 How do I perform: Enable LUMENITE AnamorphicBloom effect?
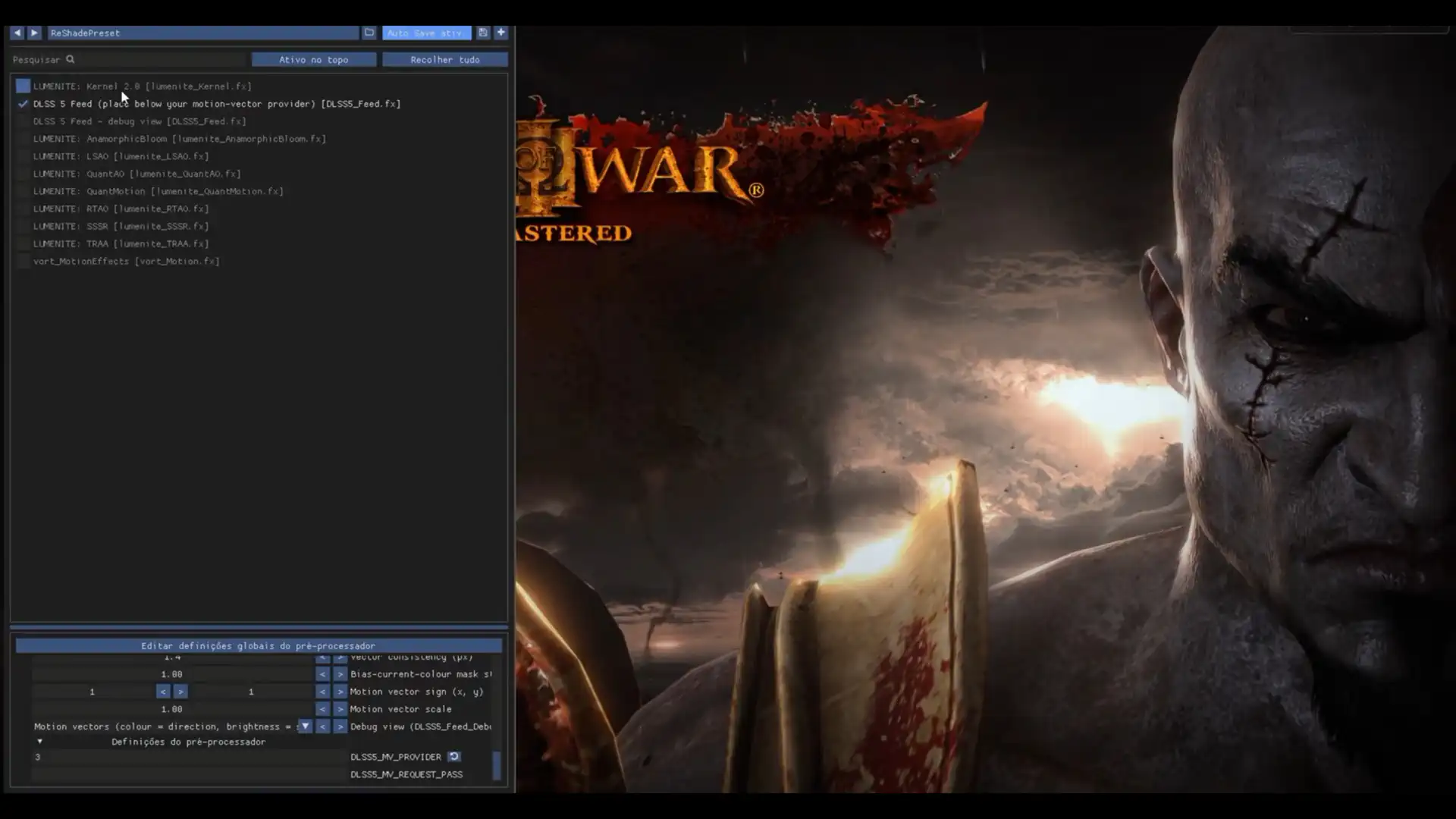click(24, 139)
